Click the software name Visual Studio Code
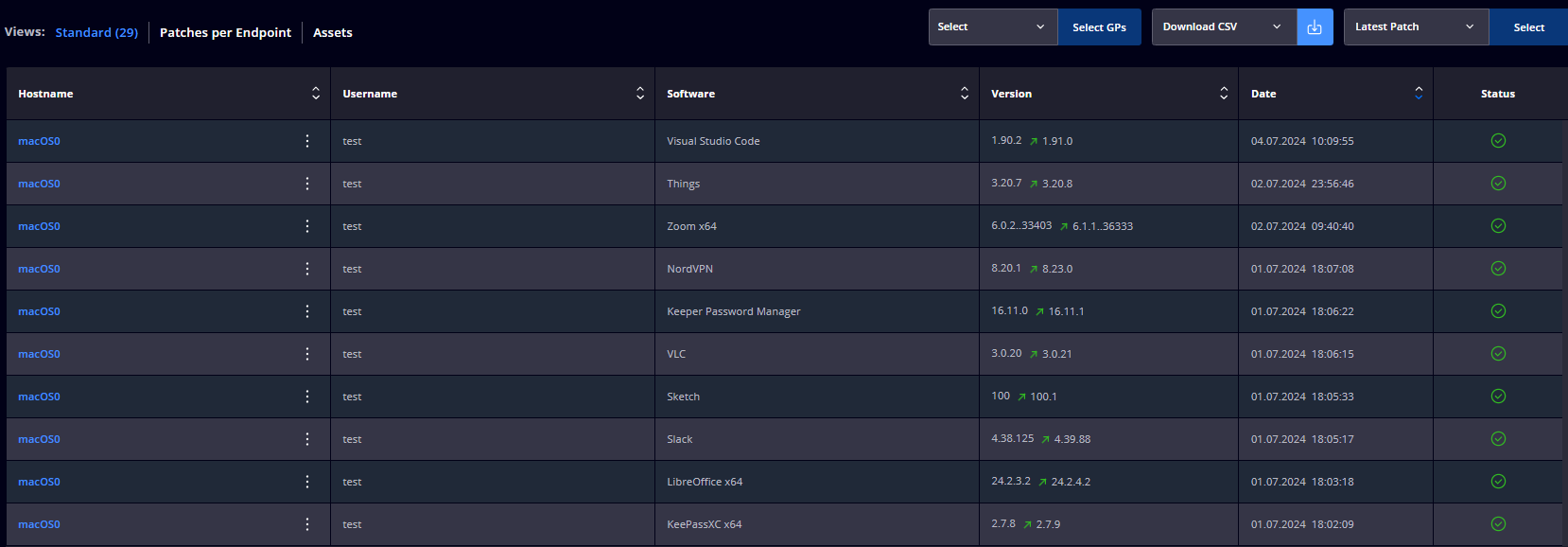Viewport: 1568px width, 547px height. 713,141
